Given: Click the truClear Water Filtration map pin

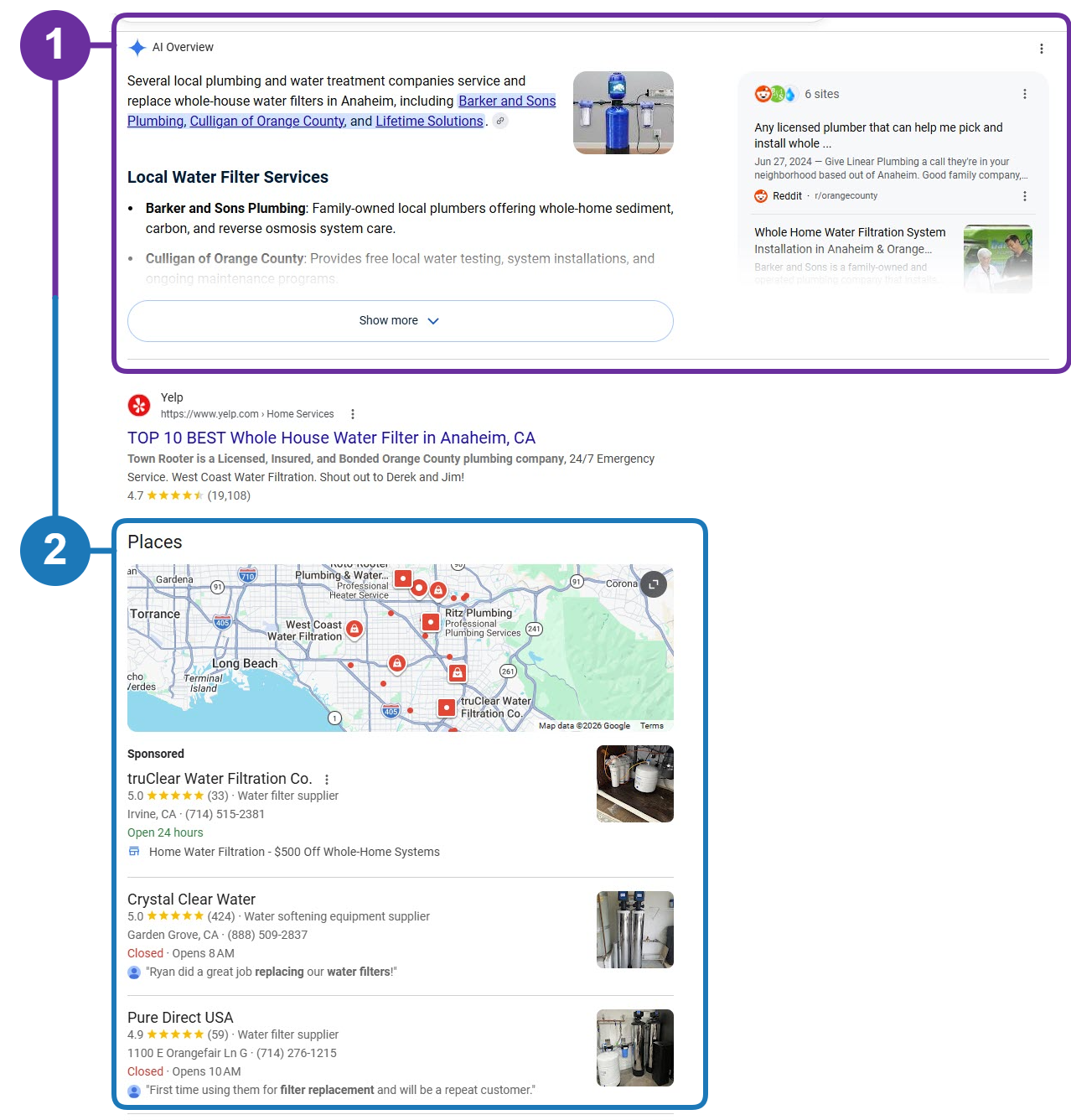Looking at the screenshot, I should [447, 708].
